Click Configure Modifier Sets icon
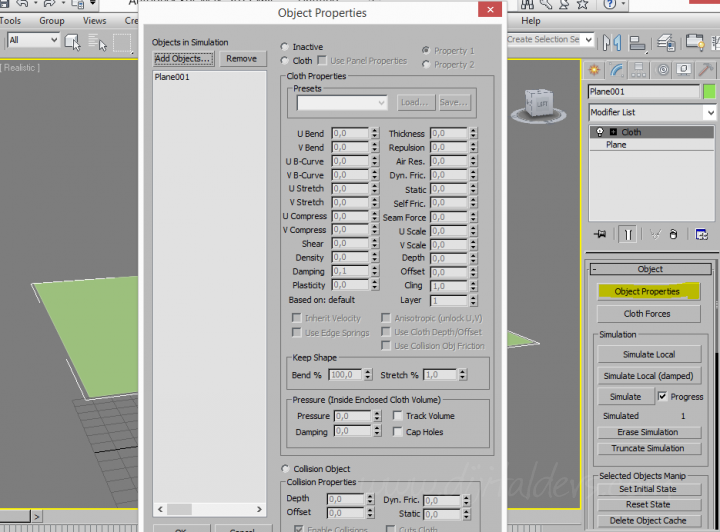720x532 pixels. point(702,234)
